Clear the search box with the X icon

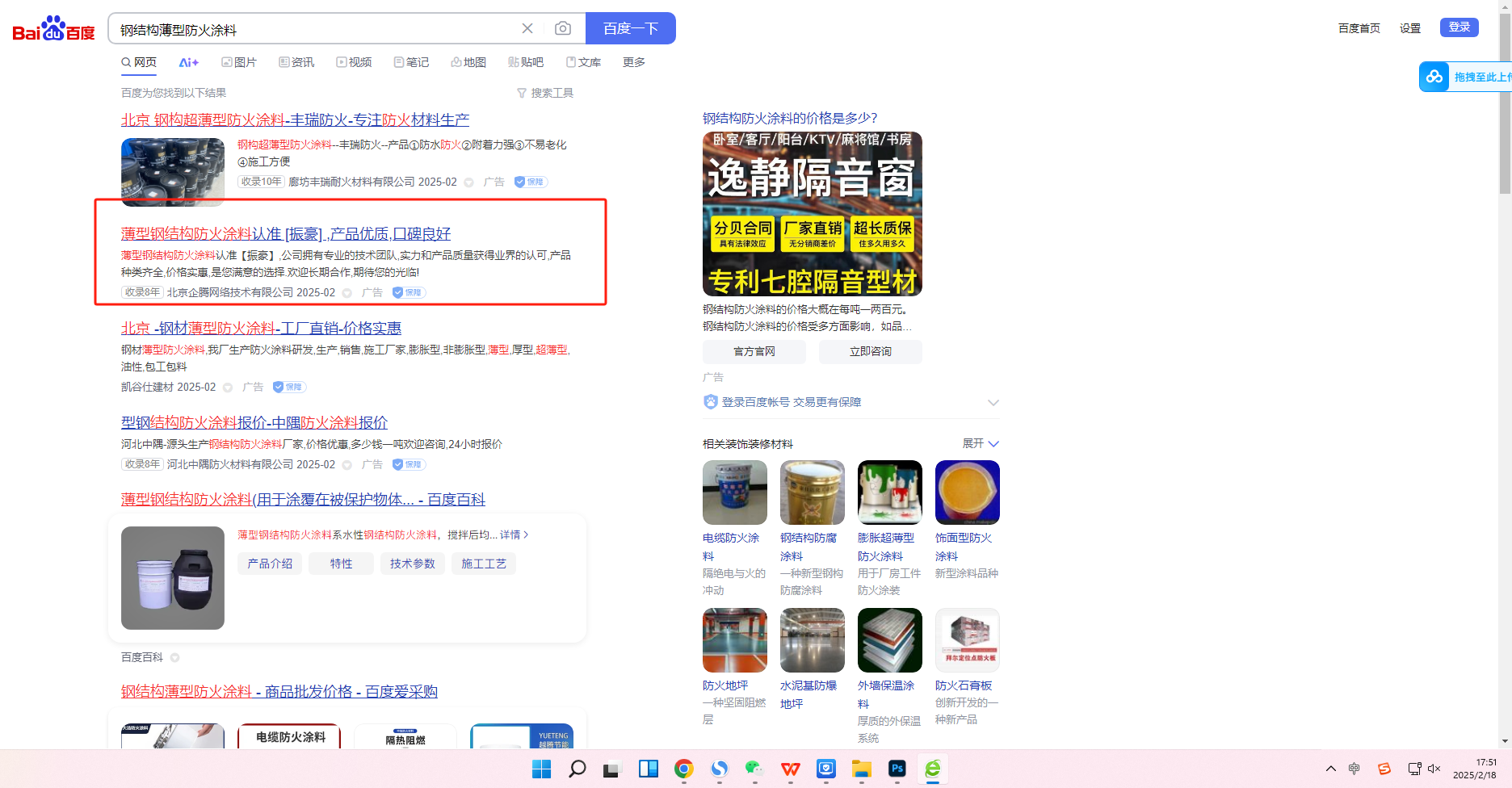tap(527, 29)
